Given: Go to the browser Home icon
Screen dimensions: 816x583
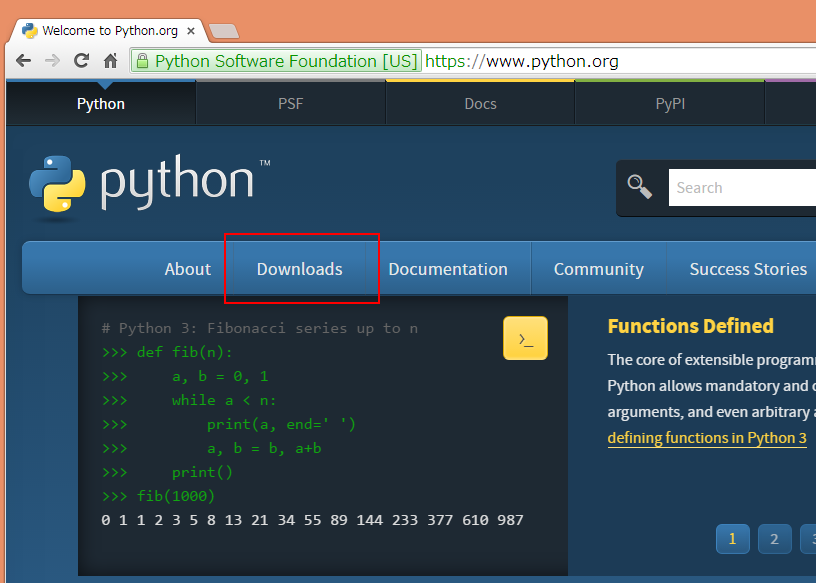Looking at the screenshot, I should [110, 61].
